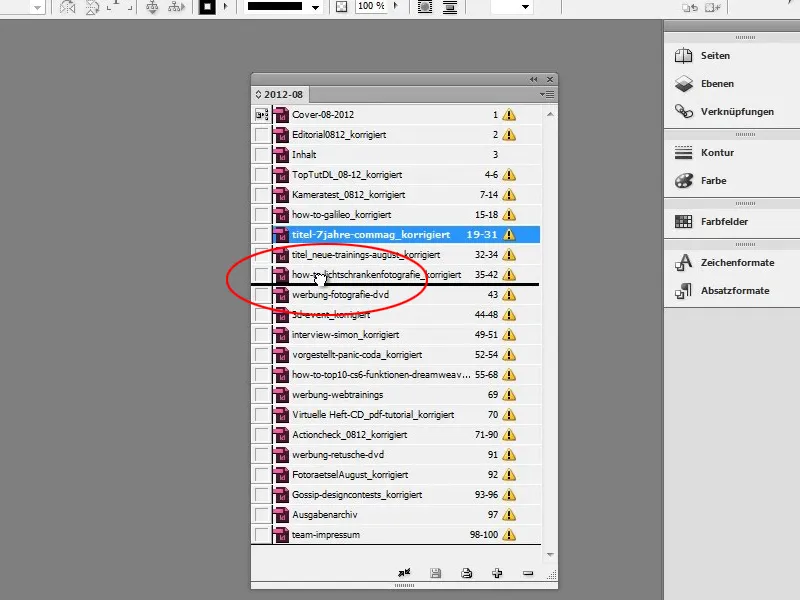The height and width of the screenshot is (600, 800).
Task: Toggle style source box beside Inhalt
Action: [x=262, y=155]
